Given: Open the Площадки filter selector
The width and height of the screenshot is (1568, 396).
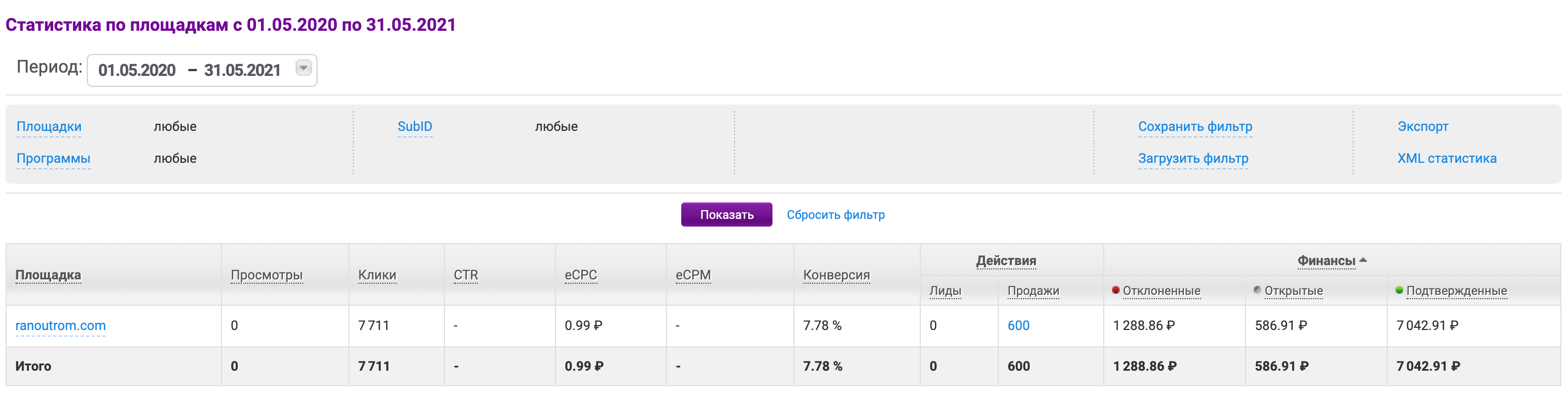Looking at the screenshot, I should [x=49, y=126].
